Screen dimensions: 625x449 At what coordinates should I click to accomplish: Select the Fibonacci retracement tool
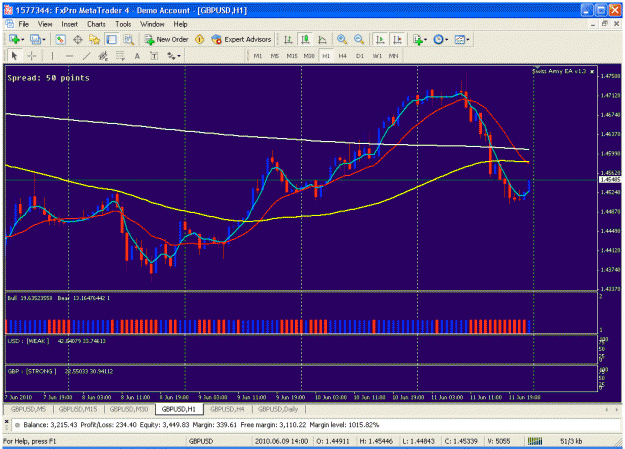[x=120, y=56]
